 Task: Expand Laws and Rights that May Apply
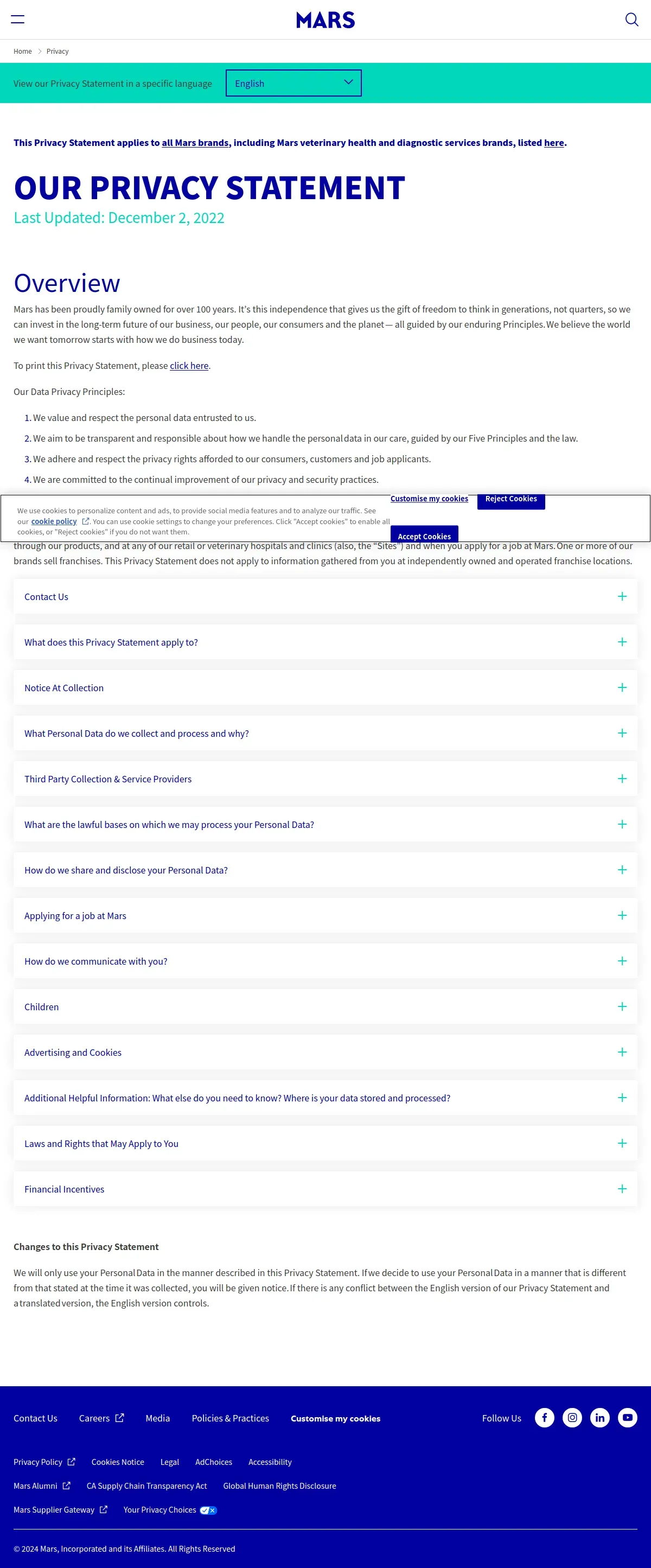tap(325, 1143)
